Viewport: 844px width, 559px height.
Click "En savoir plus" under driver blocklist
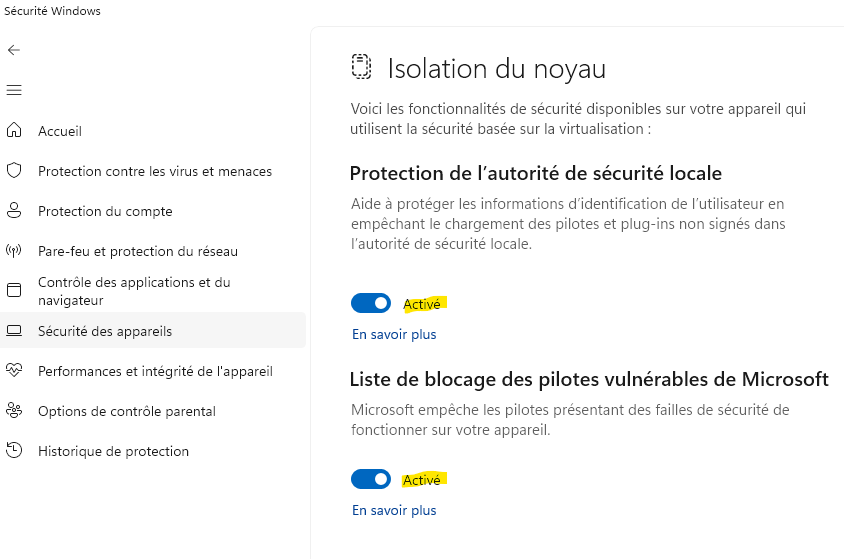[394, 510]
